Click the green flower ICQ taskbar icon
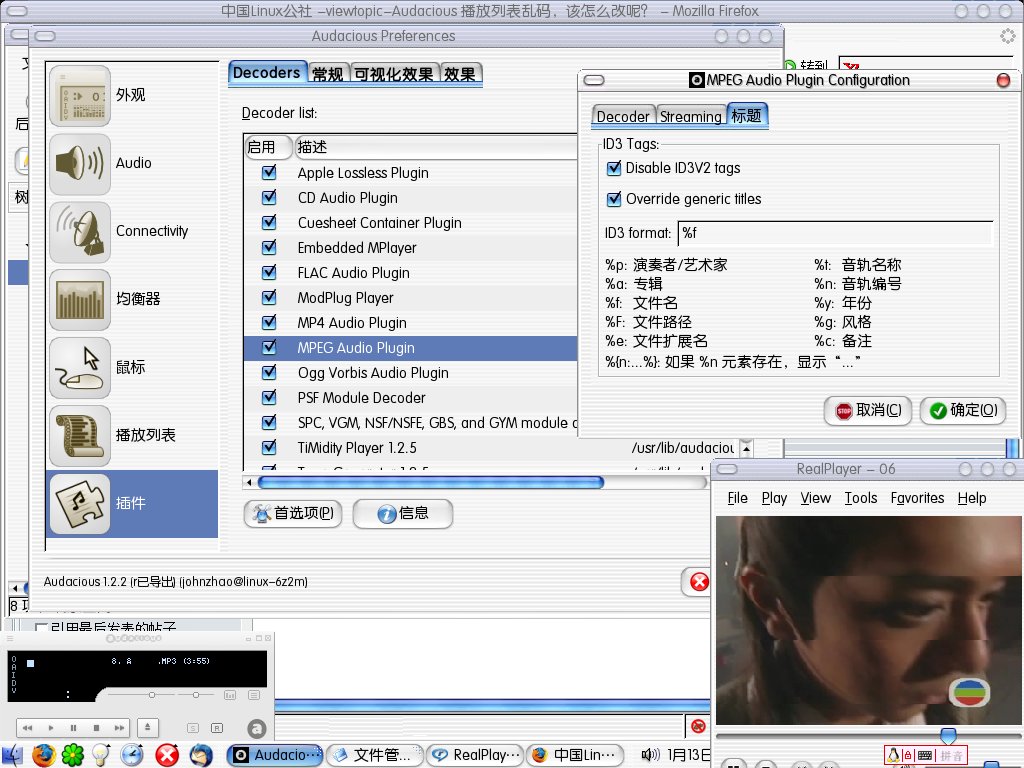This screenshot has width=1024, height=768. click(x=72, y=755)
